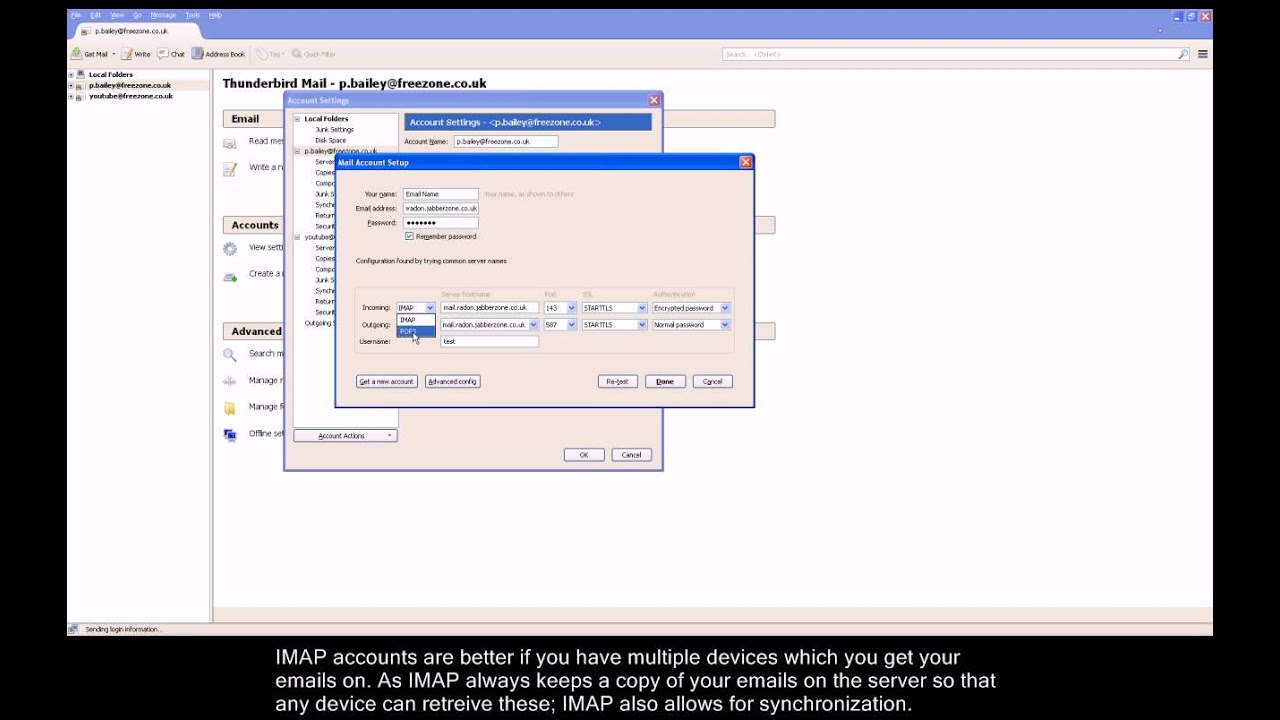This screenshot has height=720, width=1280.
Task: Click OK in Account Settings window
Action: (x=584, y=455)
